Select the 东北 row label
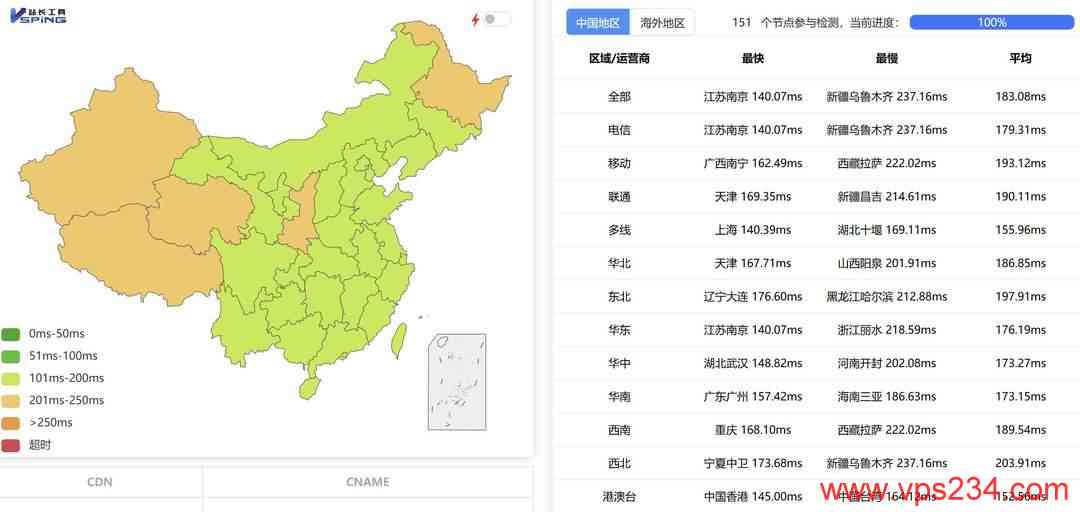The image size is (1080, 512). [x=619, y=297]
